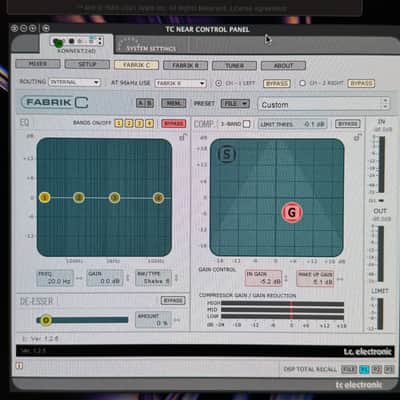The image size is (400, 400).
Task: Click the IN level meter
Action: [x=381, y=164]
